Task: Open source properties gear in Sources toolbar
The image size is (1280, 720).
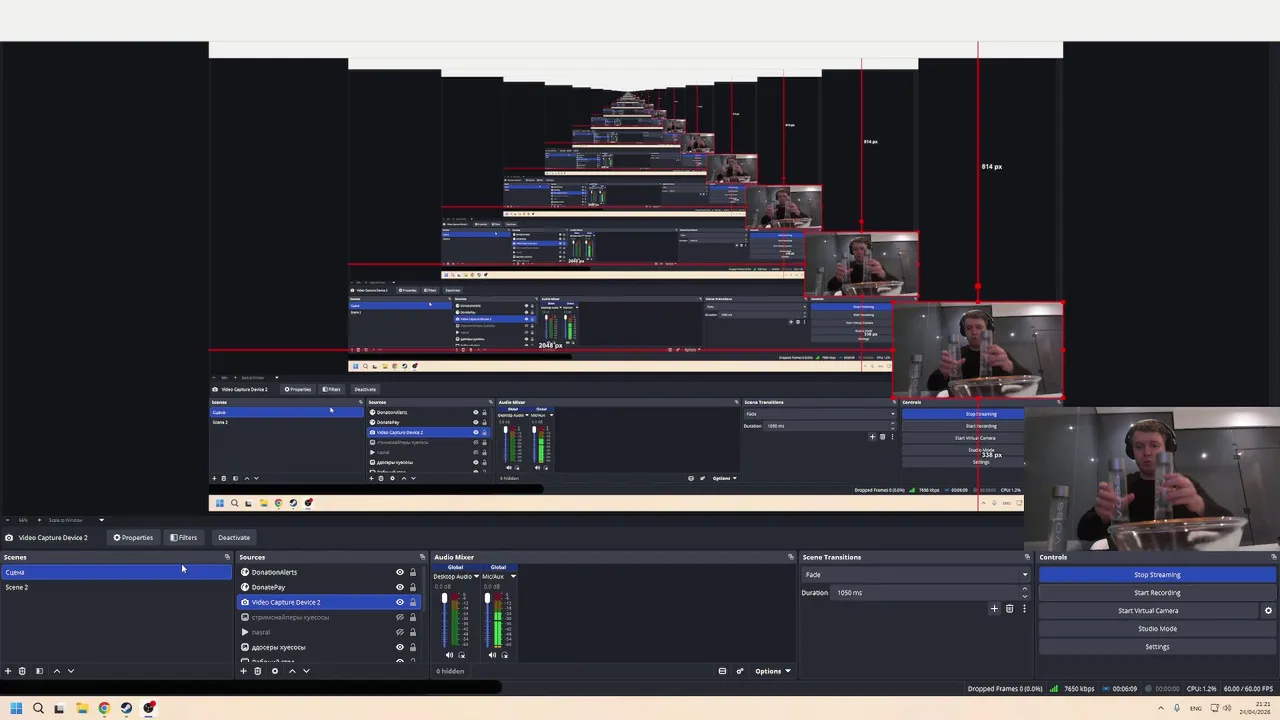Action: tap(275, 671)
